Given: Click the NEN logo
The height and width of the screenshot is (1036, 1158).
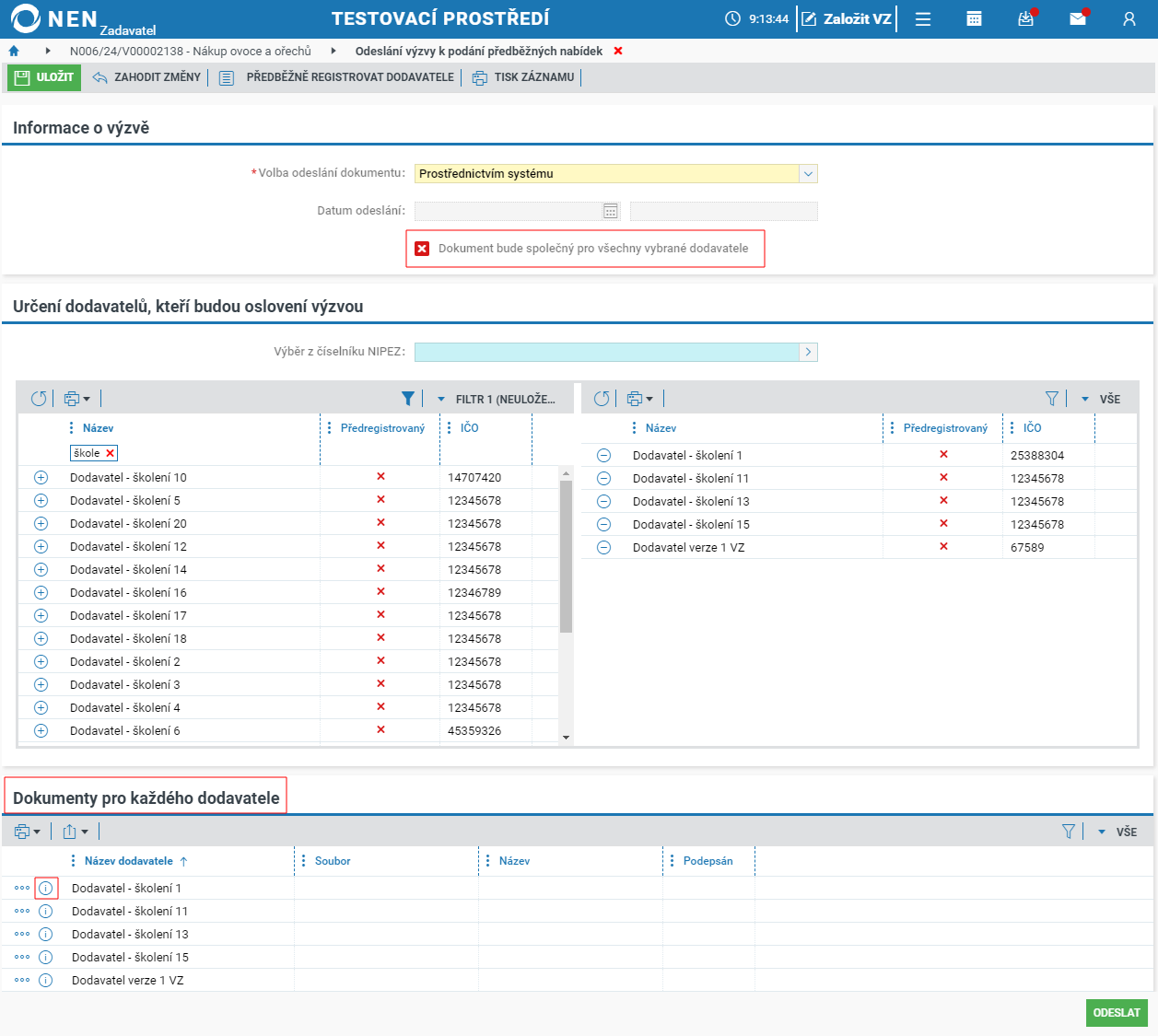Looking at the screenshot, I should 54,18.
